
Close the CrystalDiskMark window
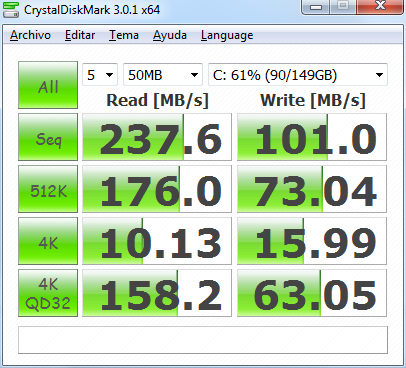380,7
